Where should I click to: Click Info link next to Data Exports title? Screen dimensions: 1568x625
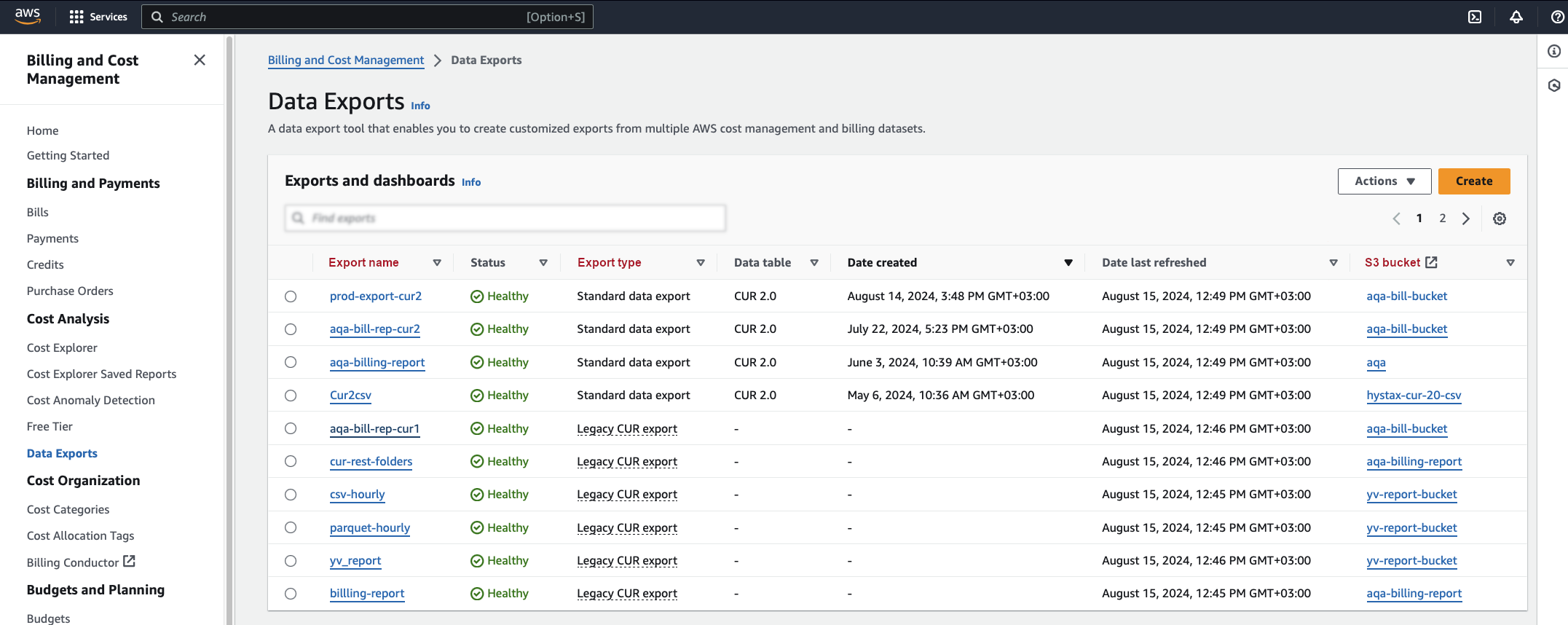(x=420, y=106)
